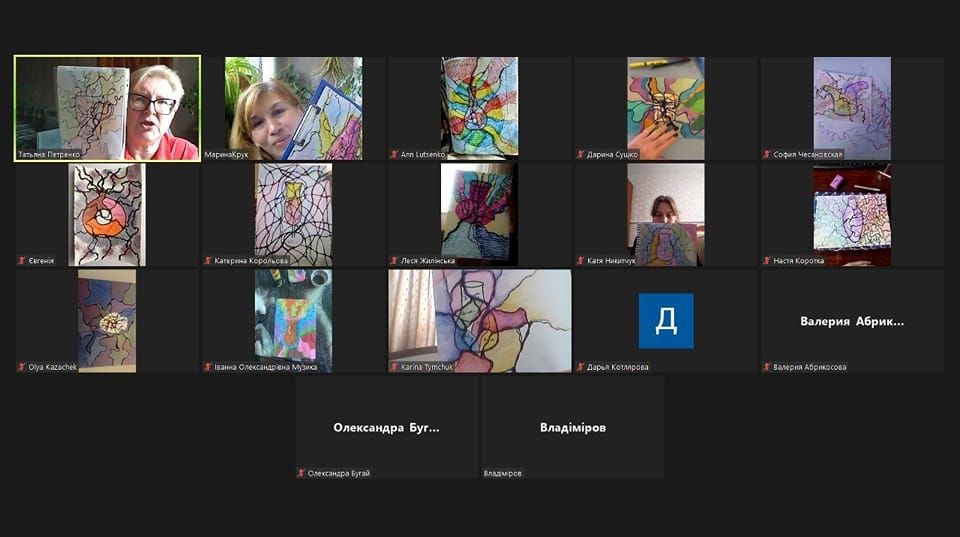The width and height of the screenshot is (960, 537).
Task: Click the Karina Tymchuk name label
Action: tap(429, 367)
